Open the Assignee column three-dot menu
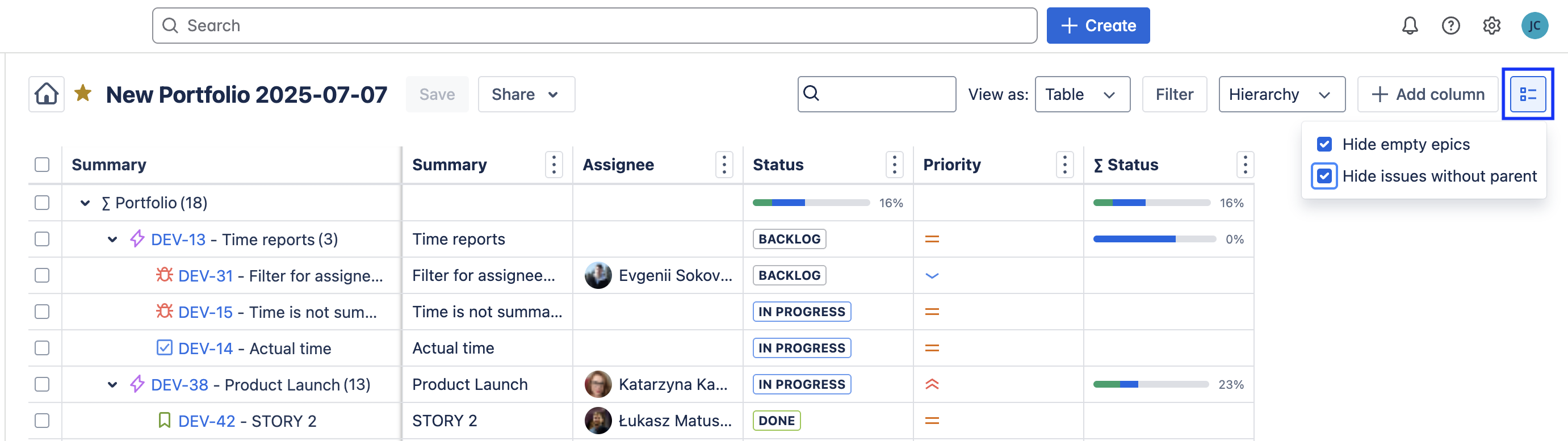This screenshot has height=441, width=1568. 724,165
